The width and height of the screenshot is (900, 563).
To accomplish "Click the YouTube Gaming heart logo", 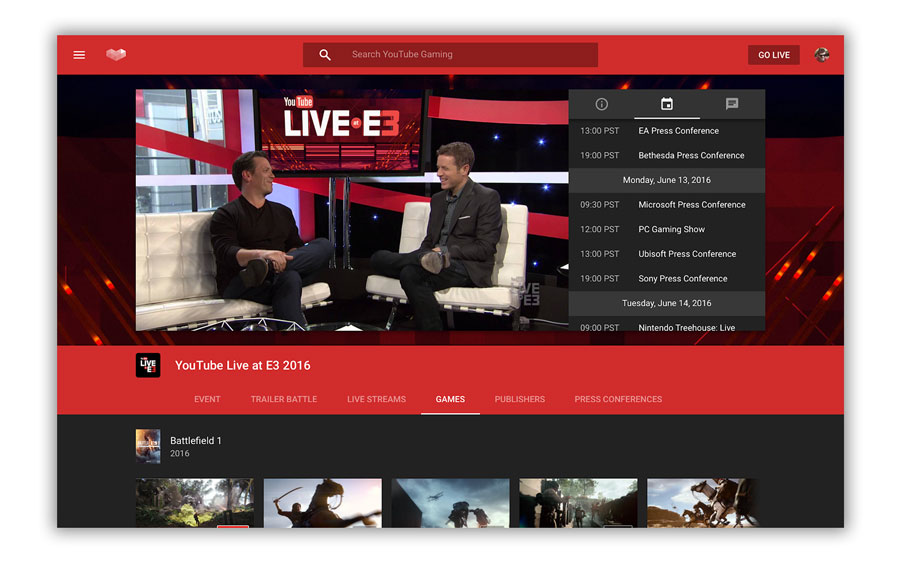I will (116, 55).
